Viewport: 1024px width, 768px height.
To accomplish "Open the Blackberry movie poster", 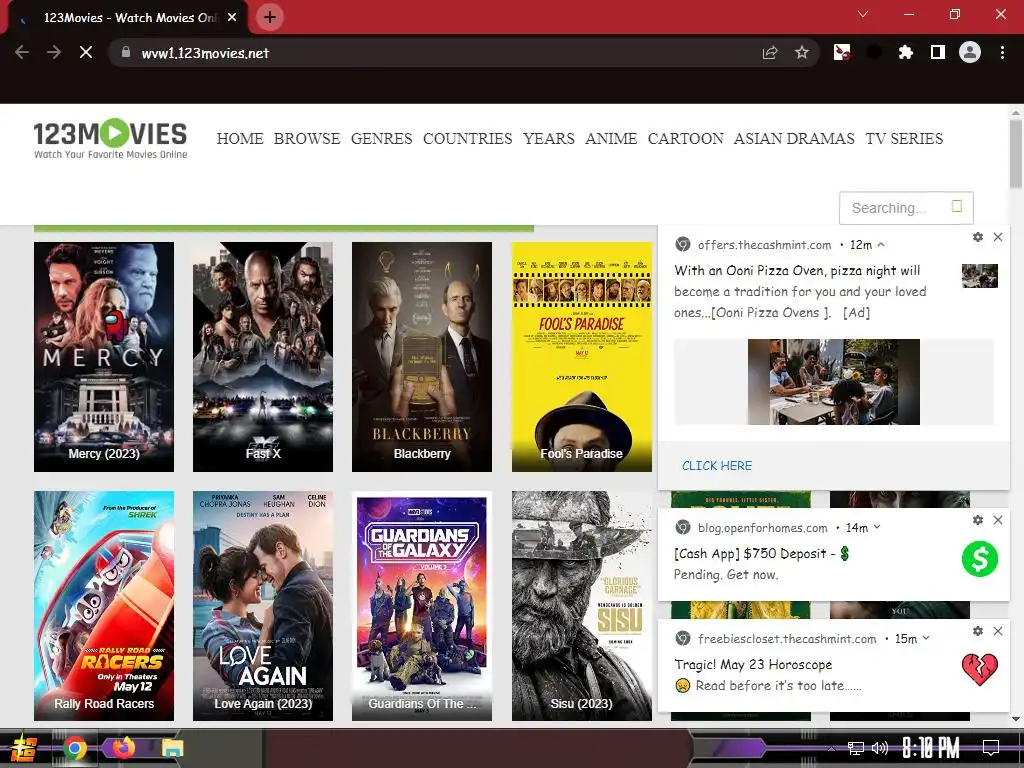I will tap(422, 357).
